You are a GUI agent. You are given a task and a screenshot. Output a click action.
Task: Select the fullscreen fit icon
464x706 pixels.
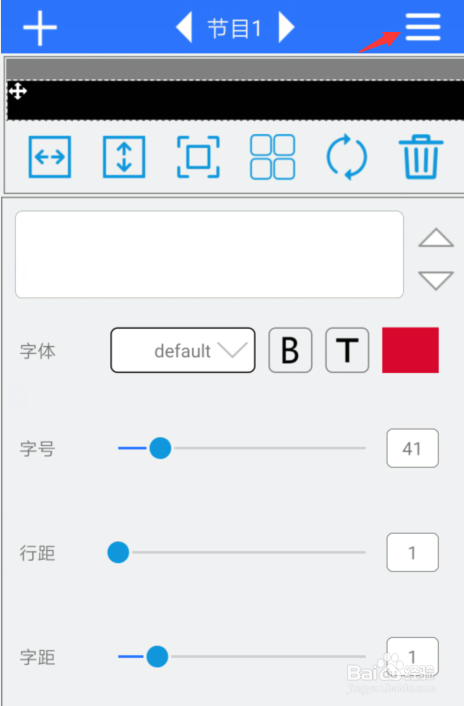pos(198,157)
